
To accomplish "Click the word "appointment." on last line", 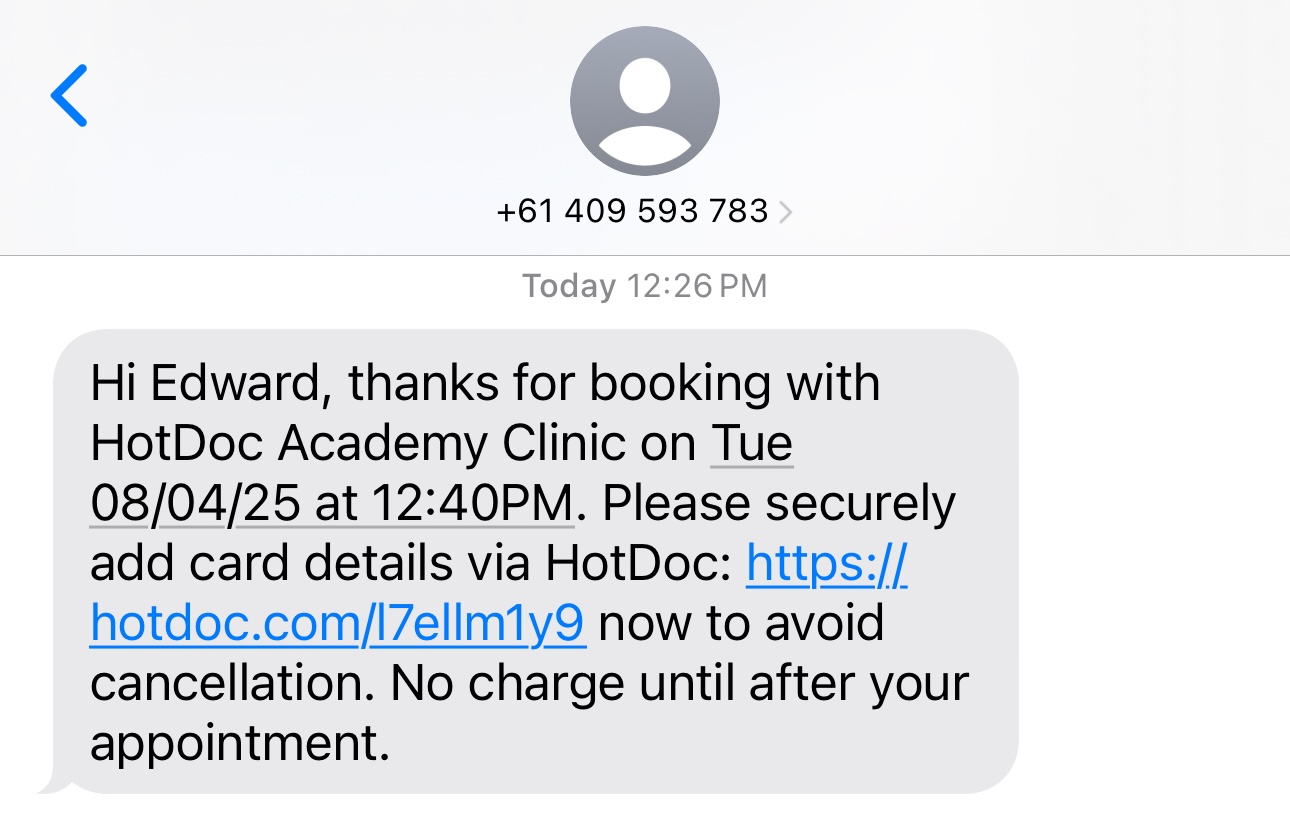I will 239,744.
